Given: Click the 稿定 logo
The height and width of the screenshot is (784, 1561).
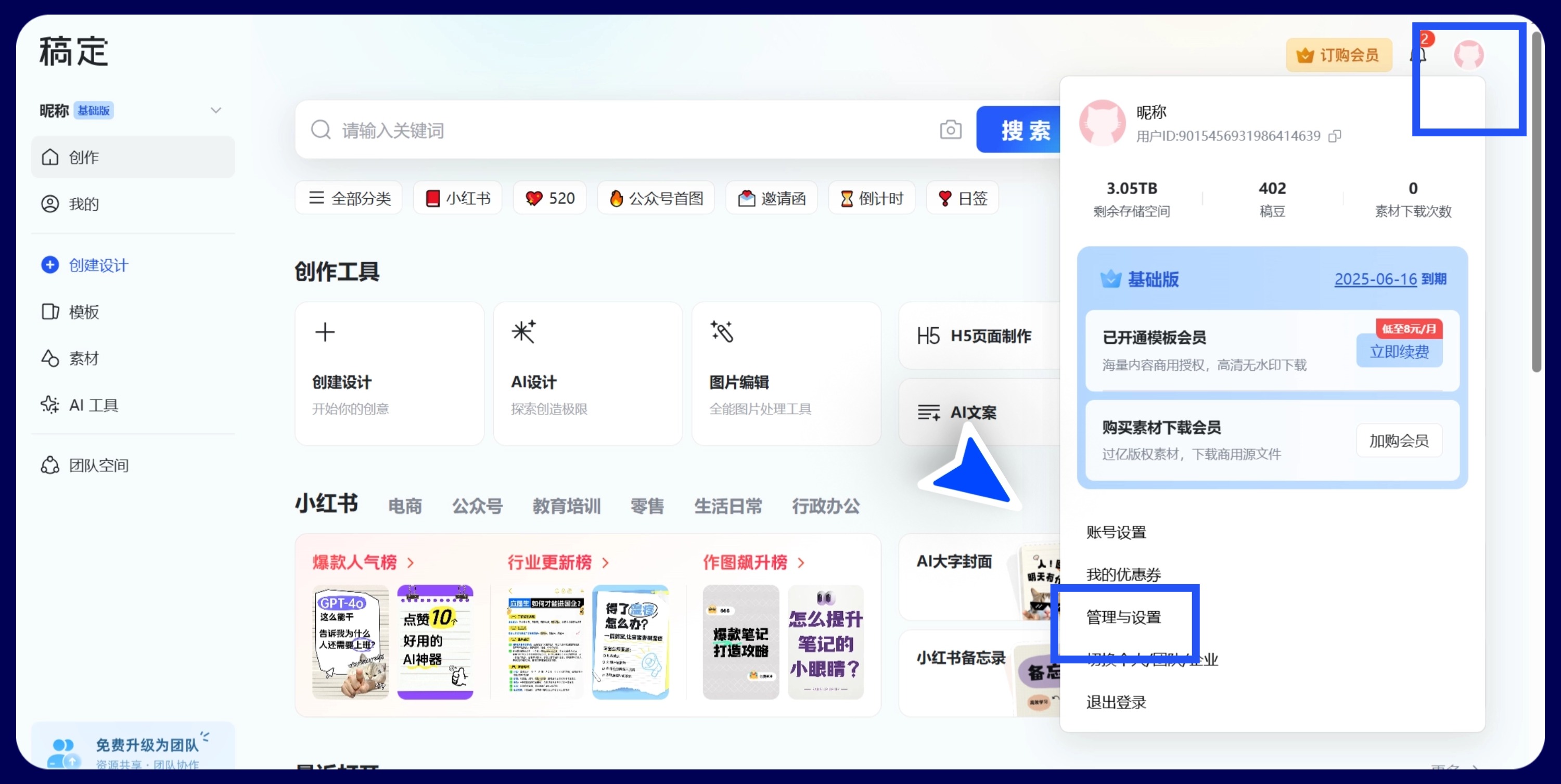Looking at the screenshot, I should click(x=73, y=51).
